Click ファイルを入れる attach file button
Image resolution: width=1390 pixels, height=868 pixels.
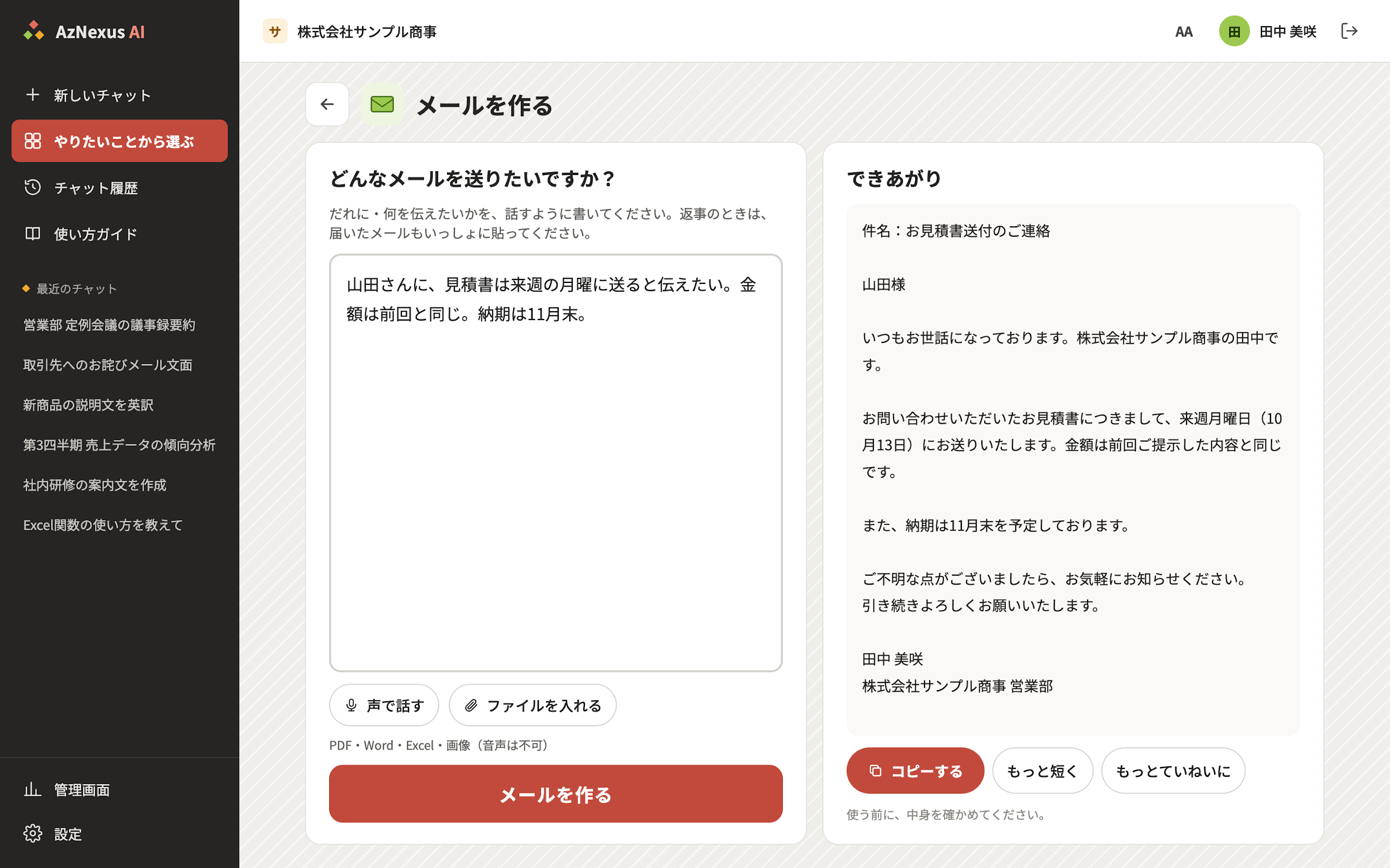click(x=533, y=705)
